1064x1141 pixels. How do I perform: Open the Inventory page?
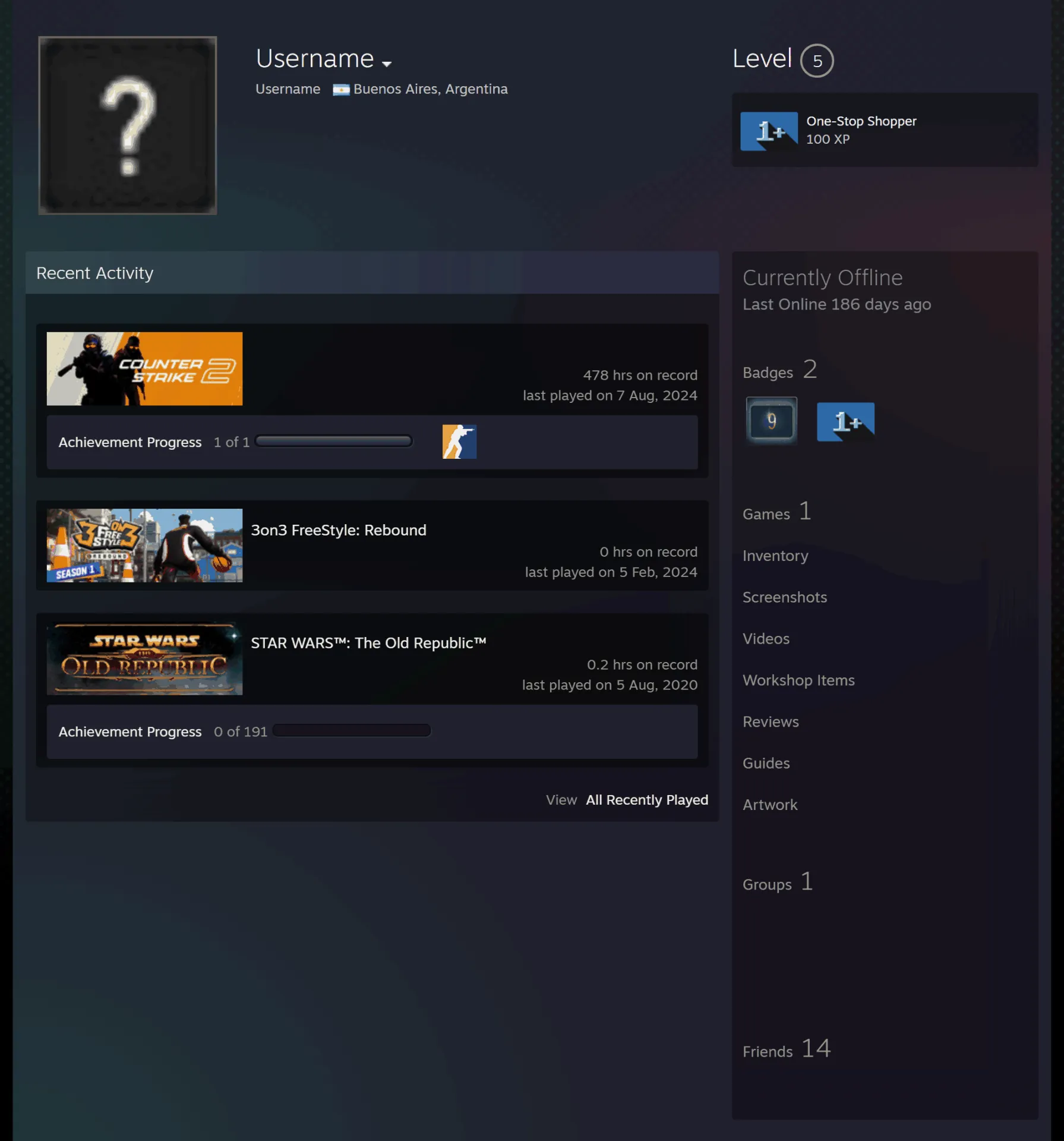click(775, 556)
